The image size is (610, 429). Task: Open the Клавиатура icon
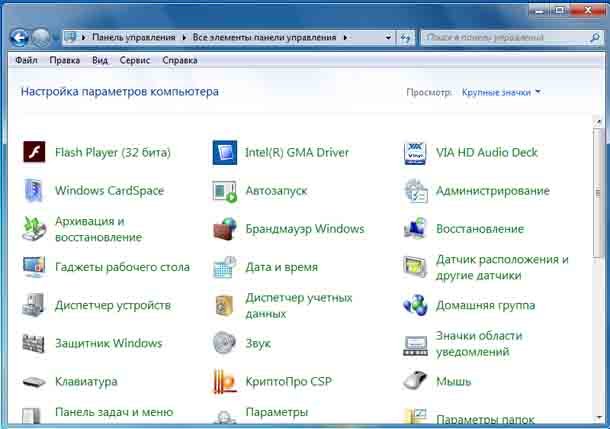[x=34, y=382]
